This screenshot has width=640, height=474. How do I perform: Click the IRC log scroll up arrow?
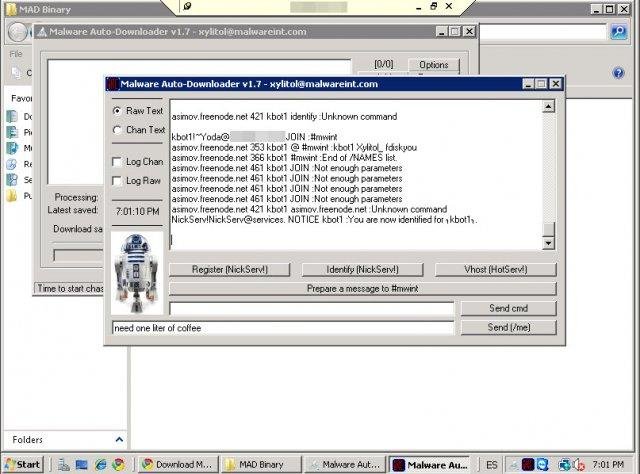pyautogui.click(x=548, y=107)
